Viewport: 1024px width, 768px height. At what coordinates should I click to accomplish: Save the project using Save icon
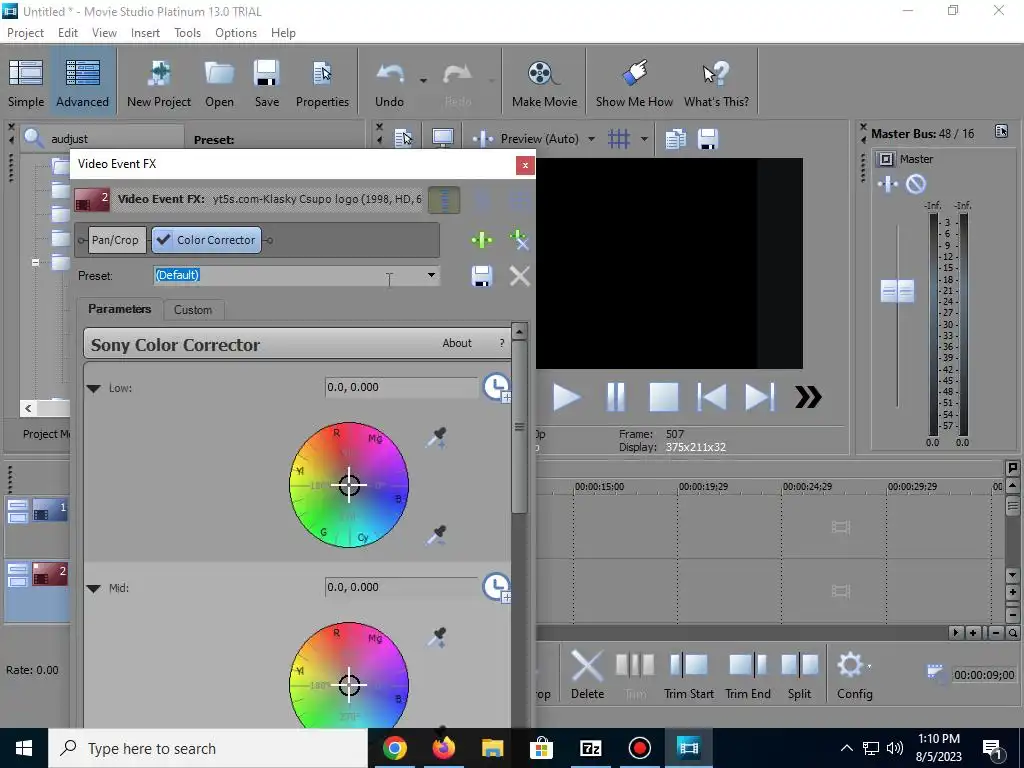click(266, 82)
